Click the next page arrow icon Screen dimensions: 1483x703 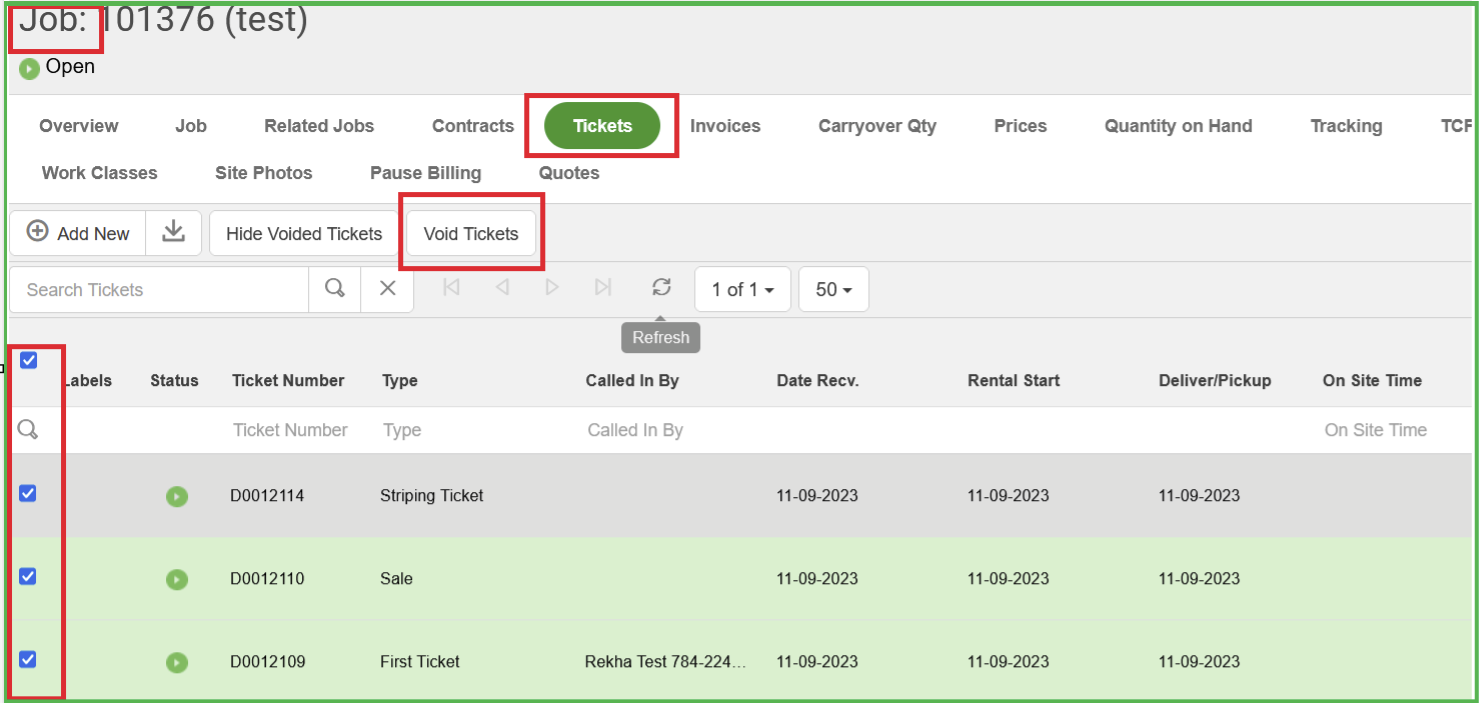click(x=552, y=288)
